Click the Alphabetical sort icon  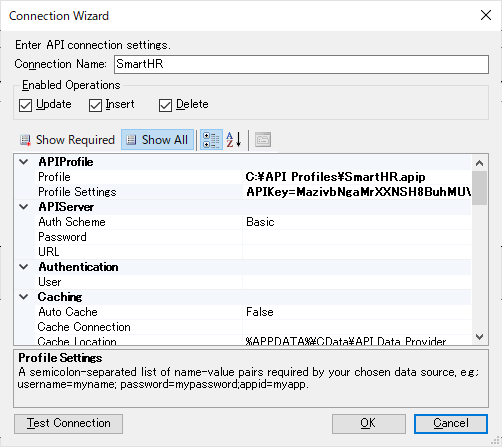pyautogui.click(x=234, y=140)
